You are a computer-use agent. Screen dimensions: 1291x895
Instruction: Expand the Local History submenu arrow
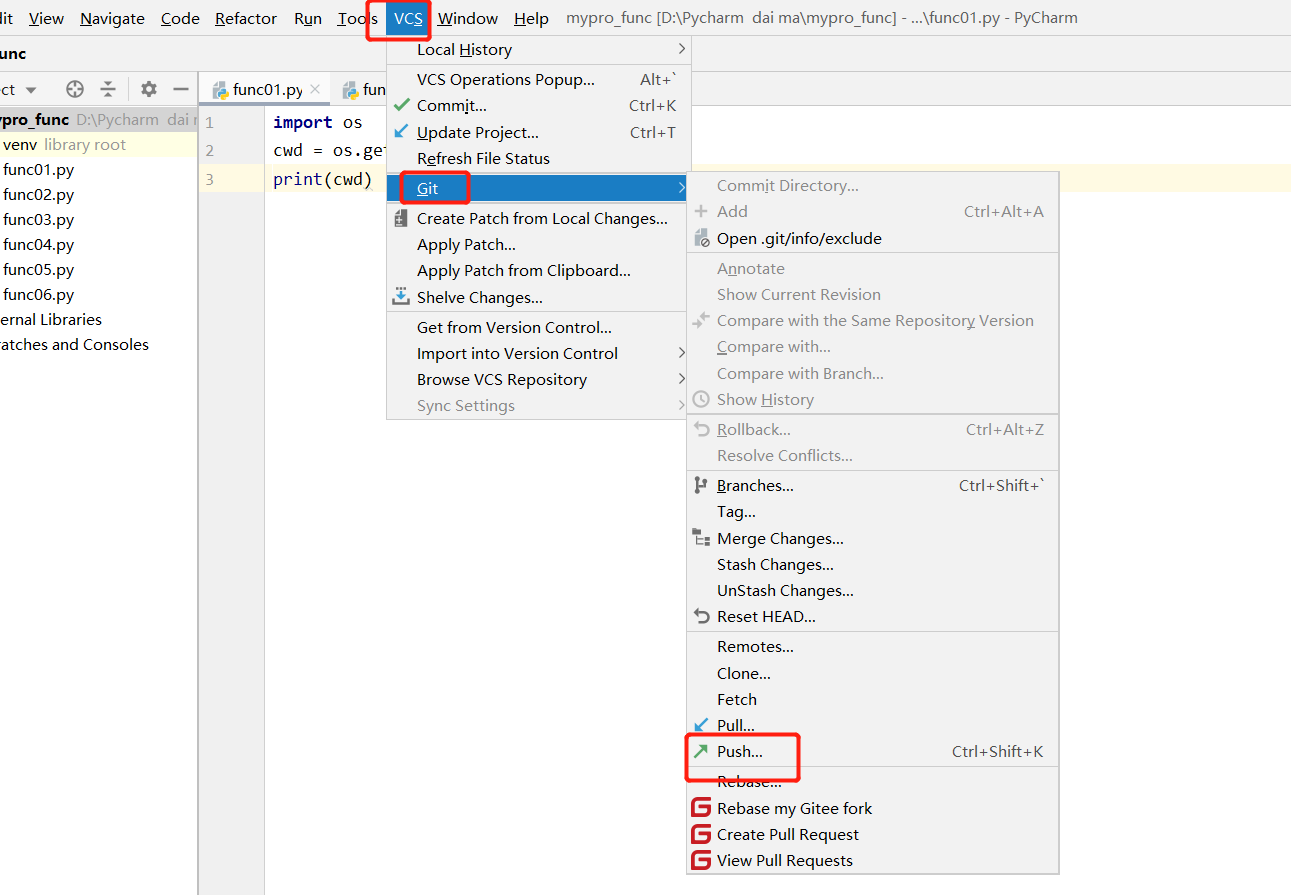point(681,49)
